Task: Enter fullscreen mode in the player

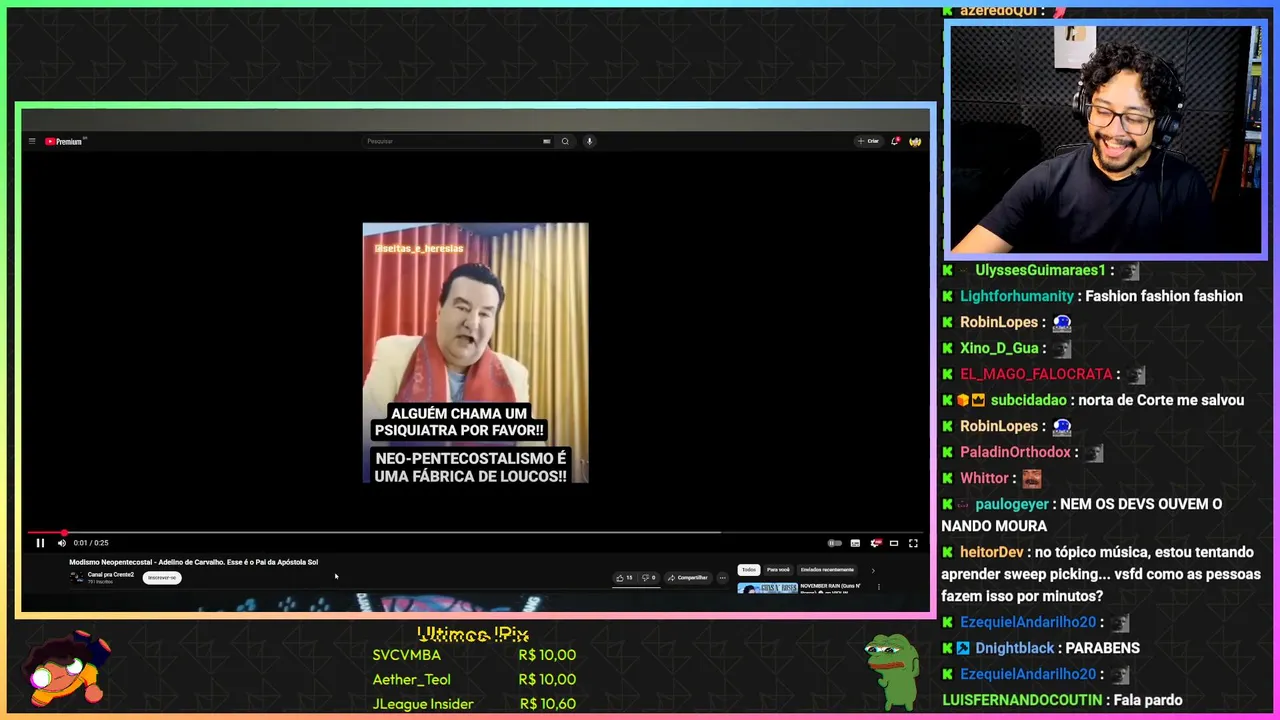Action: coord(913,543)
